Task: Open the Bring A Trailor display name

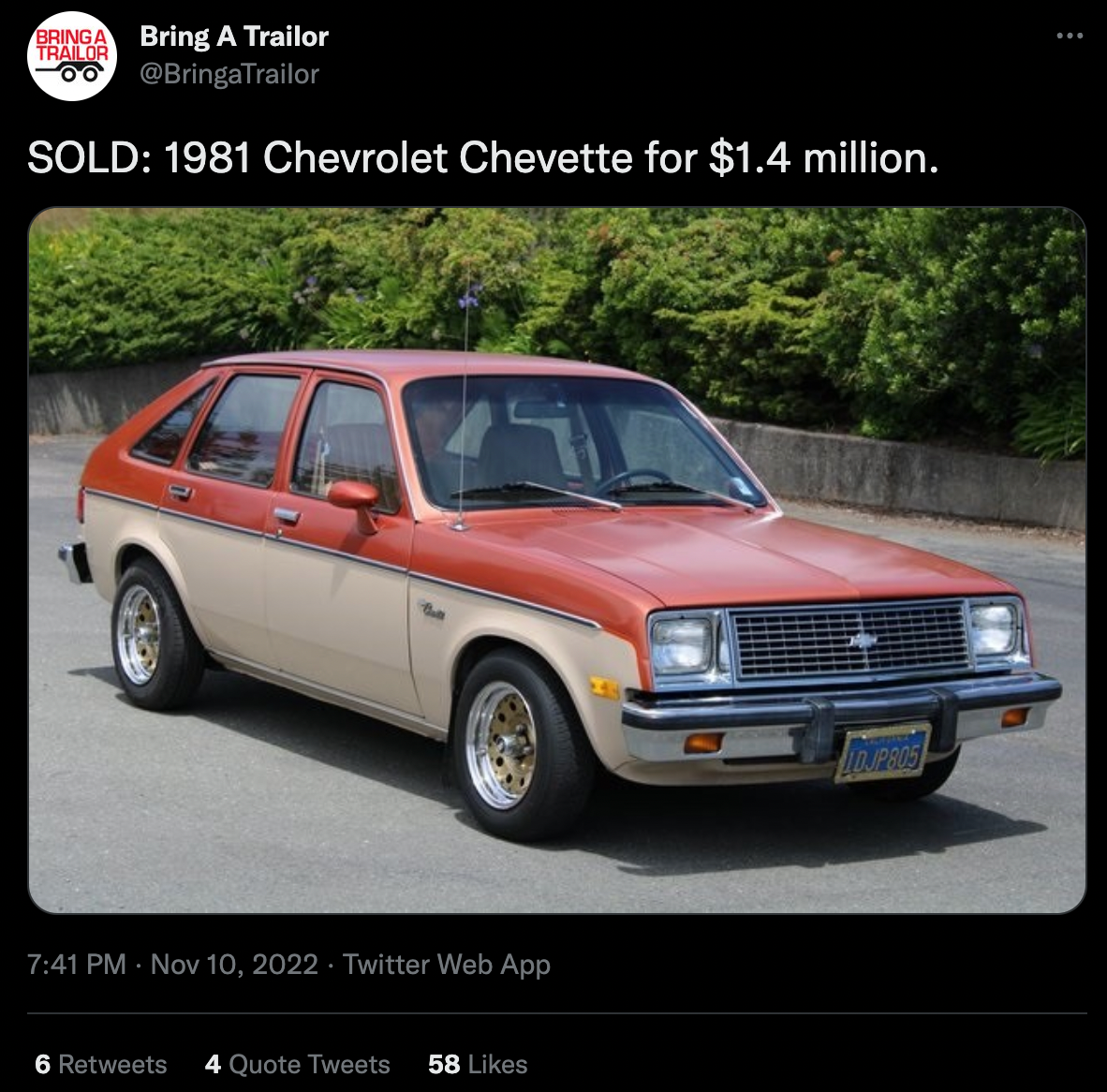Action: click(x=234, y=37)
